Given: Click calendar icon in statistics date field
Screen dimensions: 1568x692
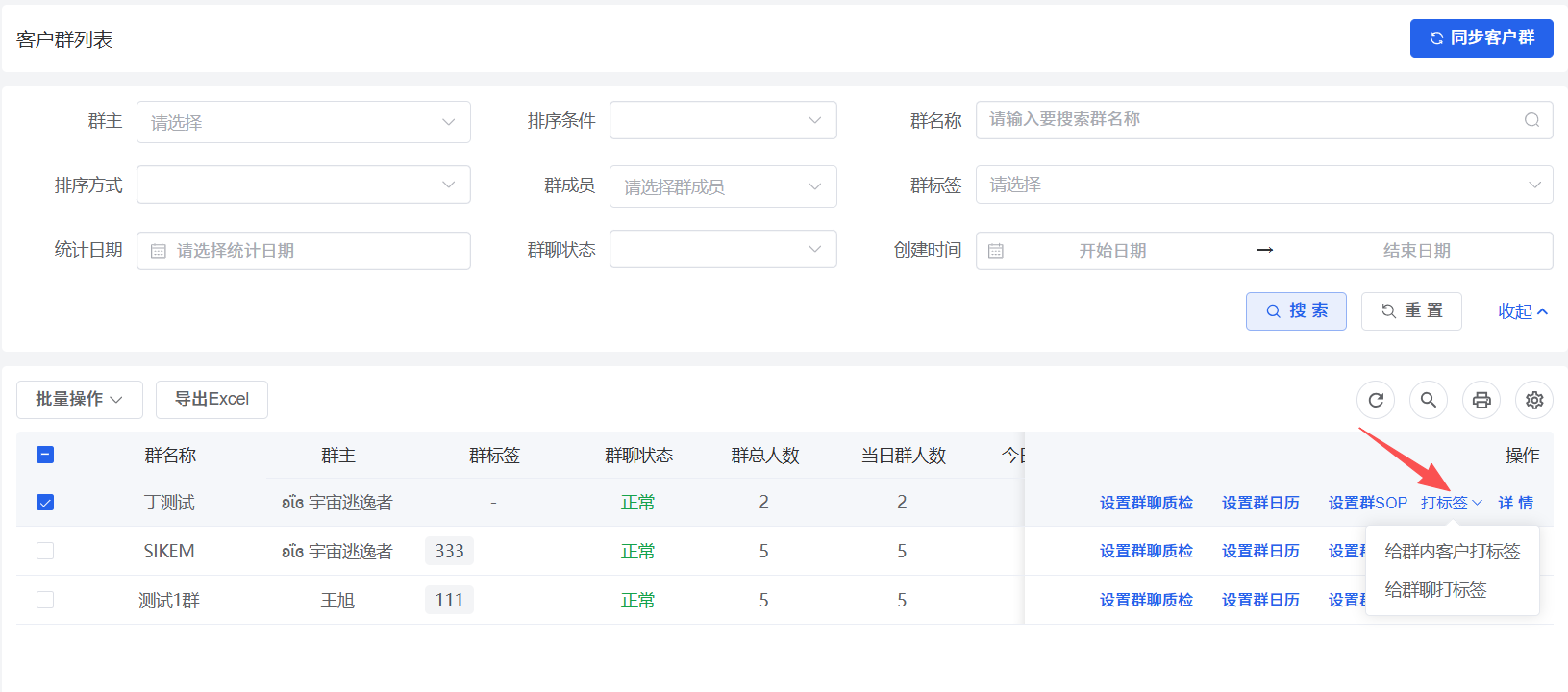Looking at the screenshot, I should [x=159, y=251].
